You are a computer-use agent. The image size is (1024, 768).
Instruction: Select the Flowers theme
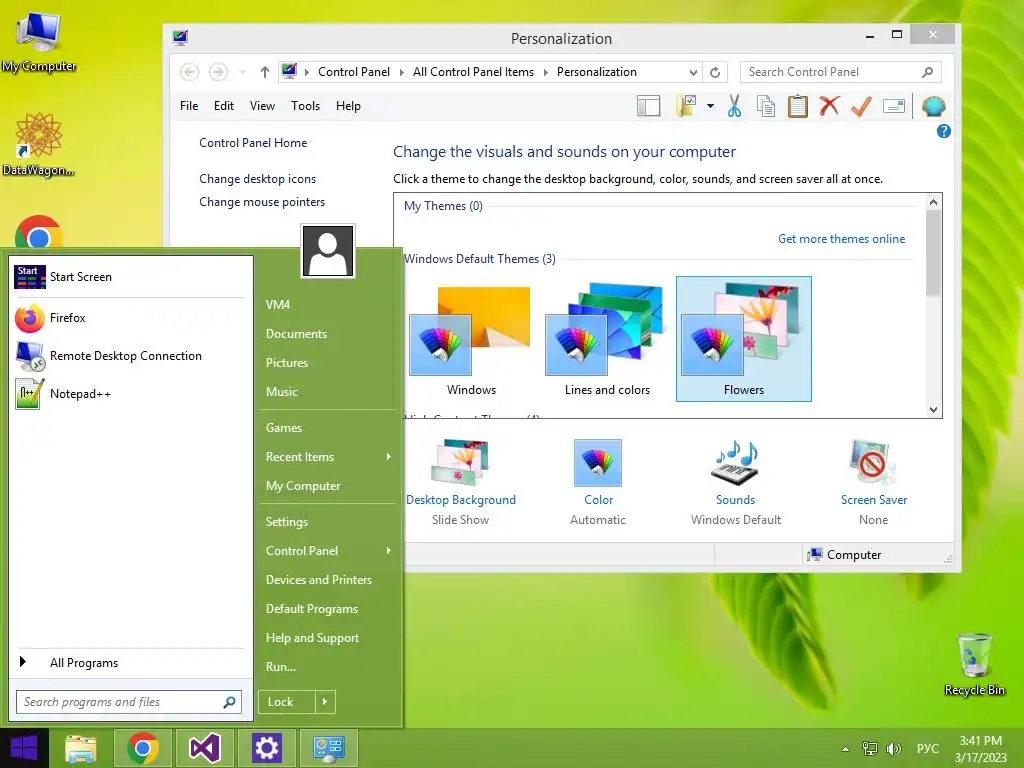743,340
